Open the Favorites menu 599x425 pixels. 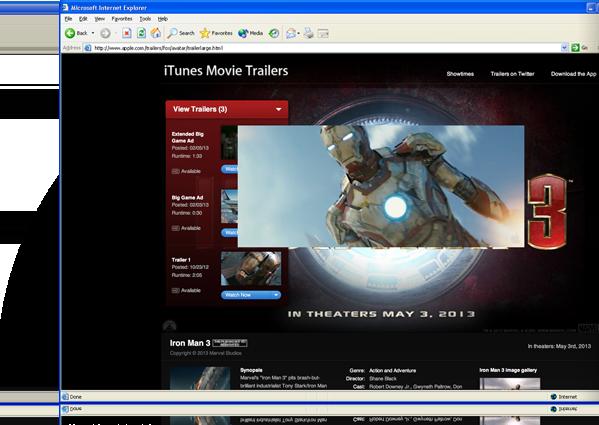pyautogui.click(x=122, y=19)
